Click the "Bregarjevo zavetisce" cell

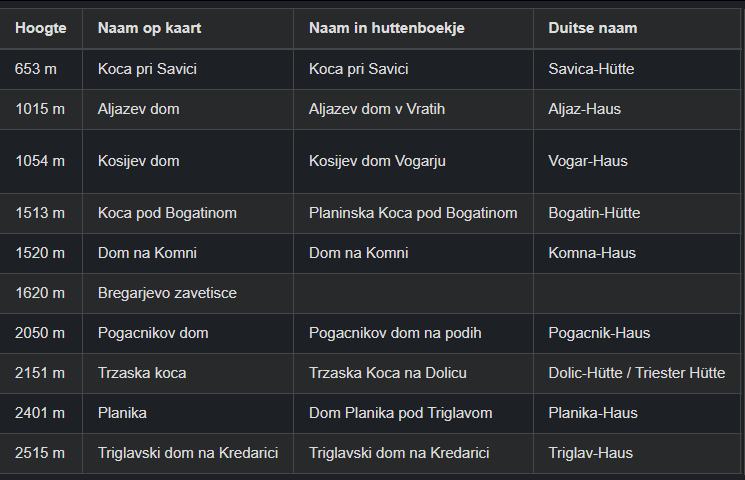tap(167, 293)
